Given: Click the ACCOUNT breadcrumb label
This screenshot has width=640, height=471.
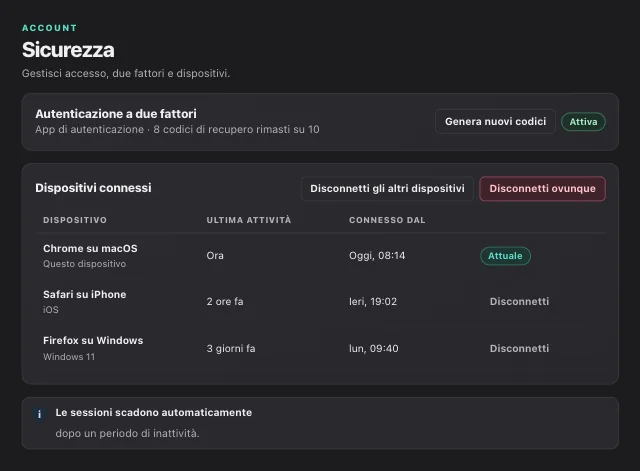Looking at the screenshot, I should tap(49, 28).
